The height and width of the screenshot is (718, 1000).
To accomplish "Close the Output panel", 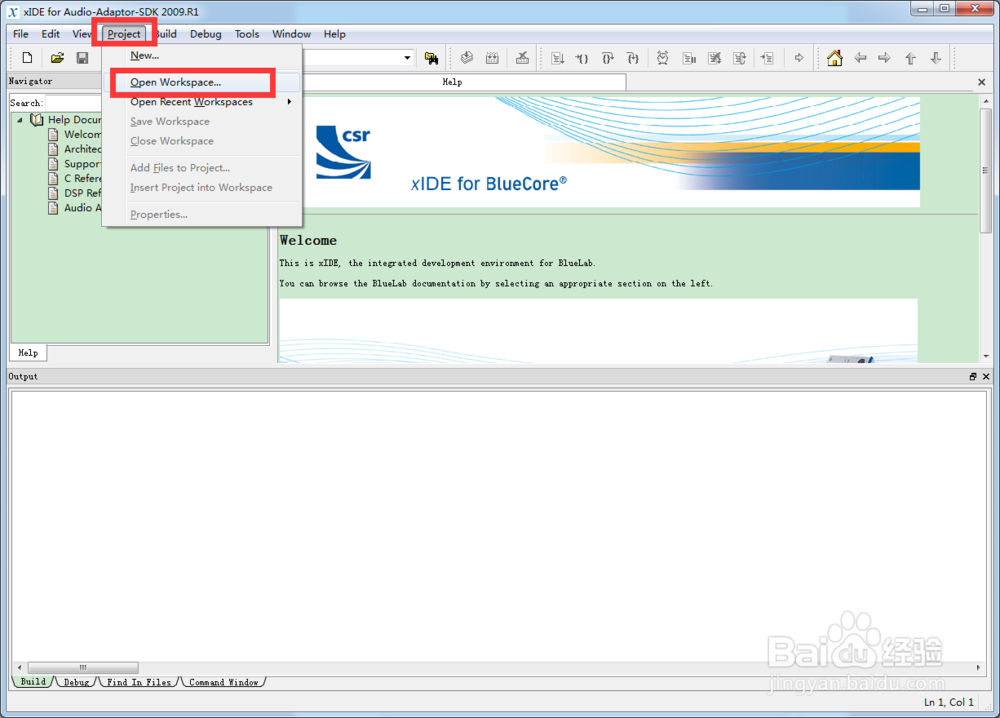I will pyautogui.click(x=986, y=377).
